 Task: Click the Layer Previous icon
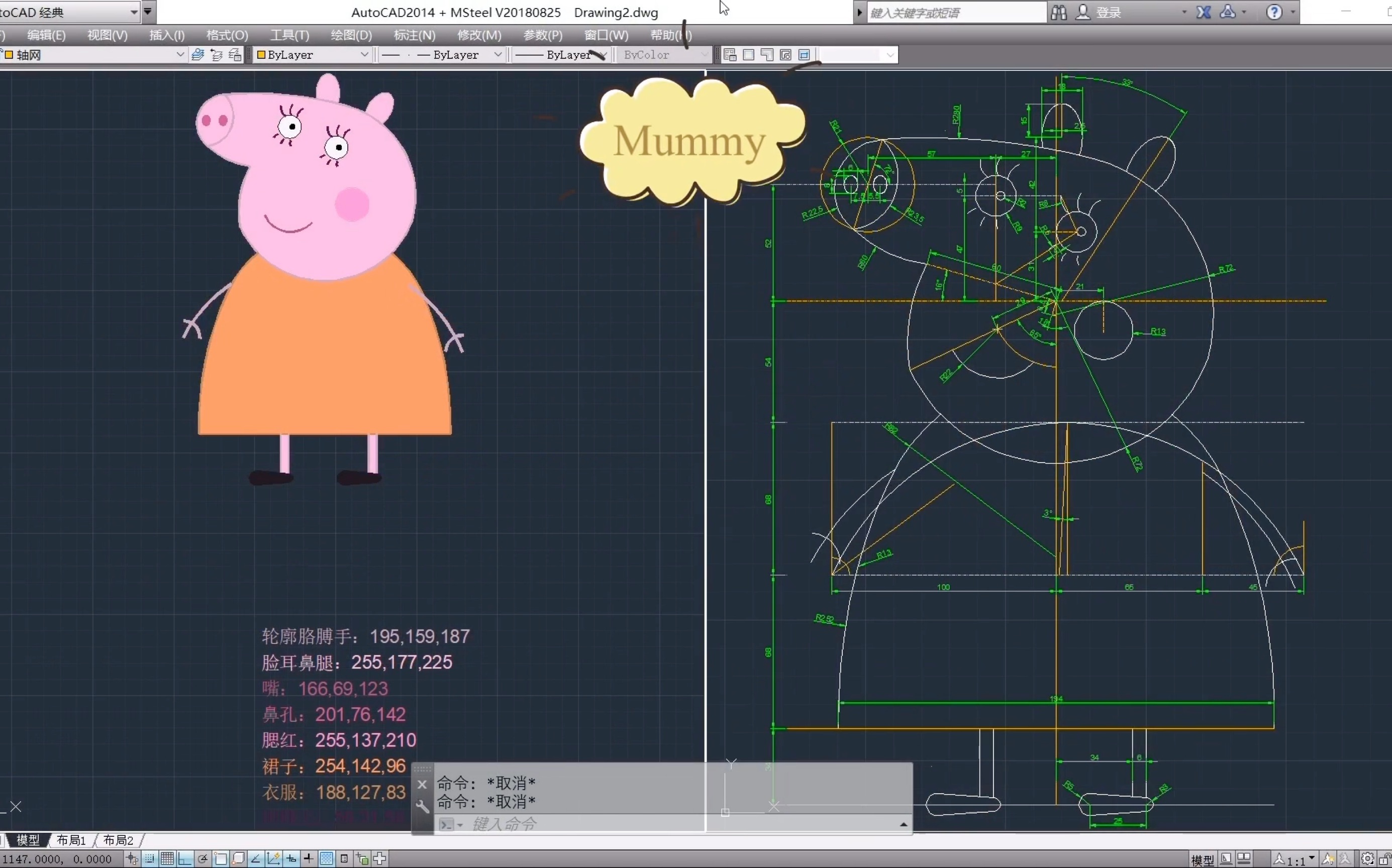pyautogui.click(x=217, y=55)
